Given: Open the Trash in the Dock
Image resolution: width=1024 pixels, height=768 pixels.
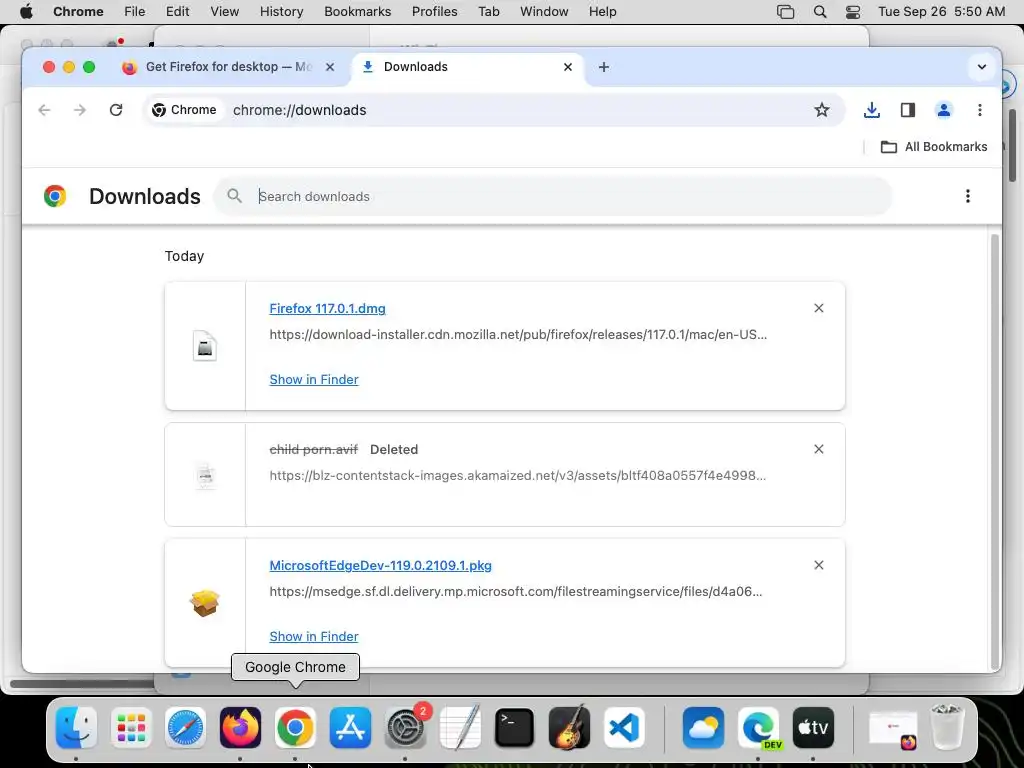Looking at the screenshot, I should 946,726.
